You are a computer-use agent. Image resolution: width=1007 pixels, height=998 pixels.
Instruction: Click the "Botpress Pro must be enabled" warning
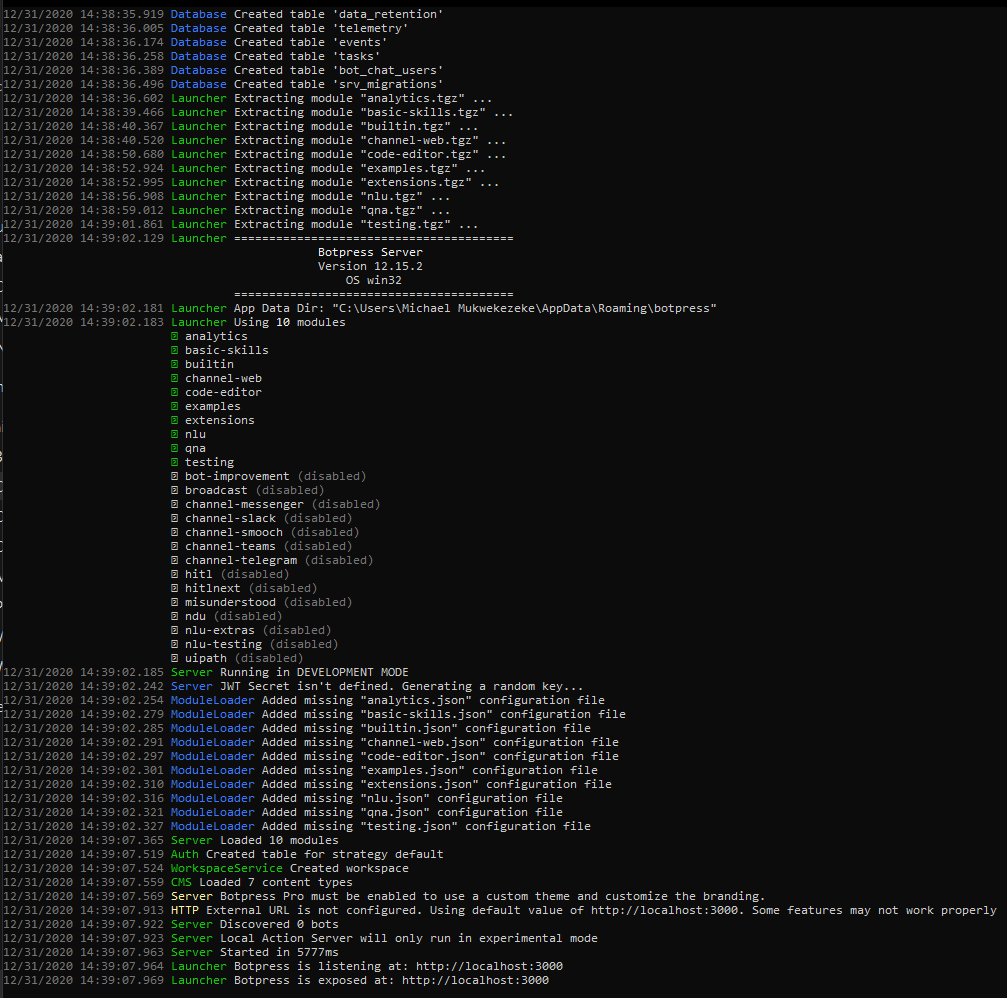point(492,897)
